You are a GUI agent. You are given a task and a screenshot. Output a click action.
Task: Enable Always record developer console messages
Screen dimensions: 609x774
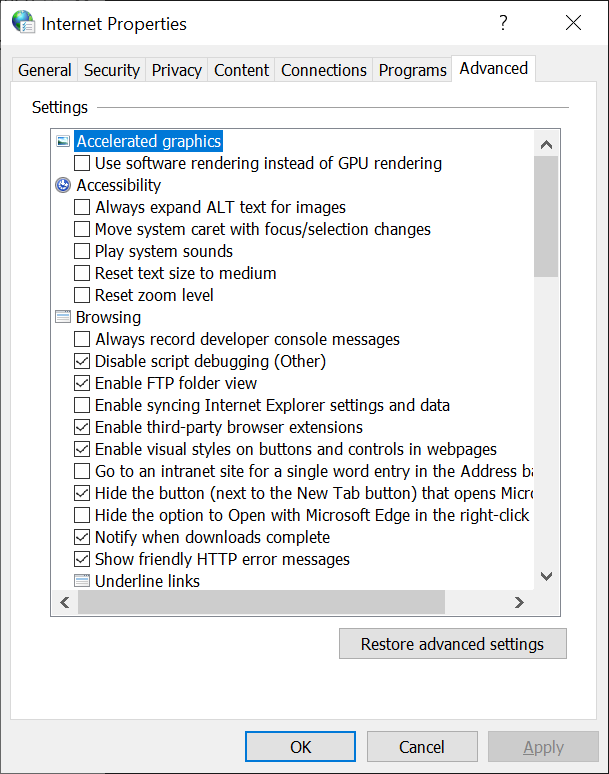point(82,339)
